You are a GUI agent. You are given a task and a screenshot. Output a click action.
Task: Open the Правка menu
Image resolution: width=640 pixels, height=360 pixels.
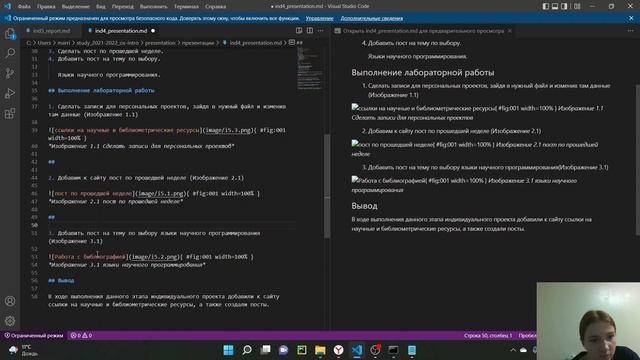[46, 7]
